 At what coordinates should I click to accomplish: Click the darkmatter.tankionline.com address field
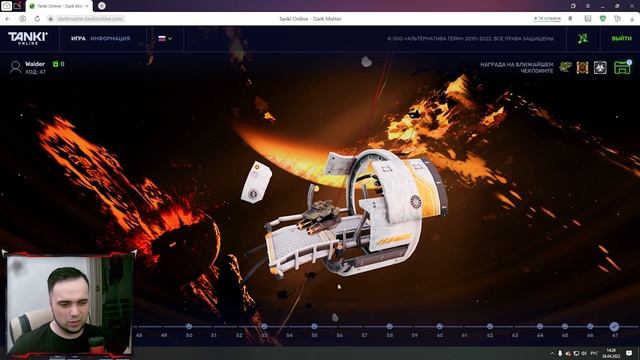[90, 19]
